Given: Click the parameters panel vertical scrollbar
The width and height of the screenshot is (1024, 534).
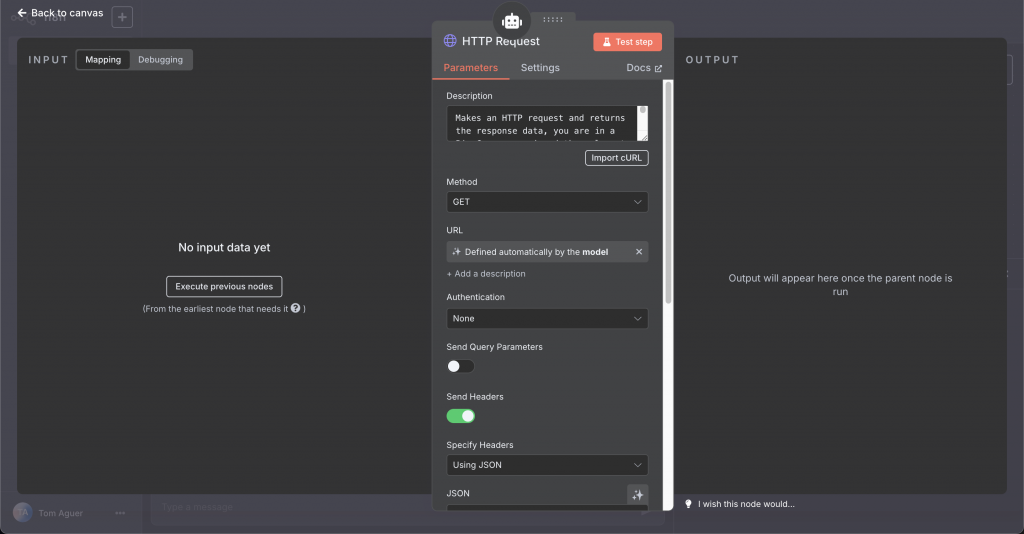Looking at the screenshot, I should coord(668,190).
